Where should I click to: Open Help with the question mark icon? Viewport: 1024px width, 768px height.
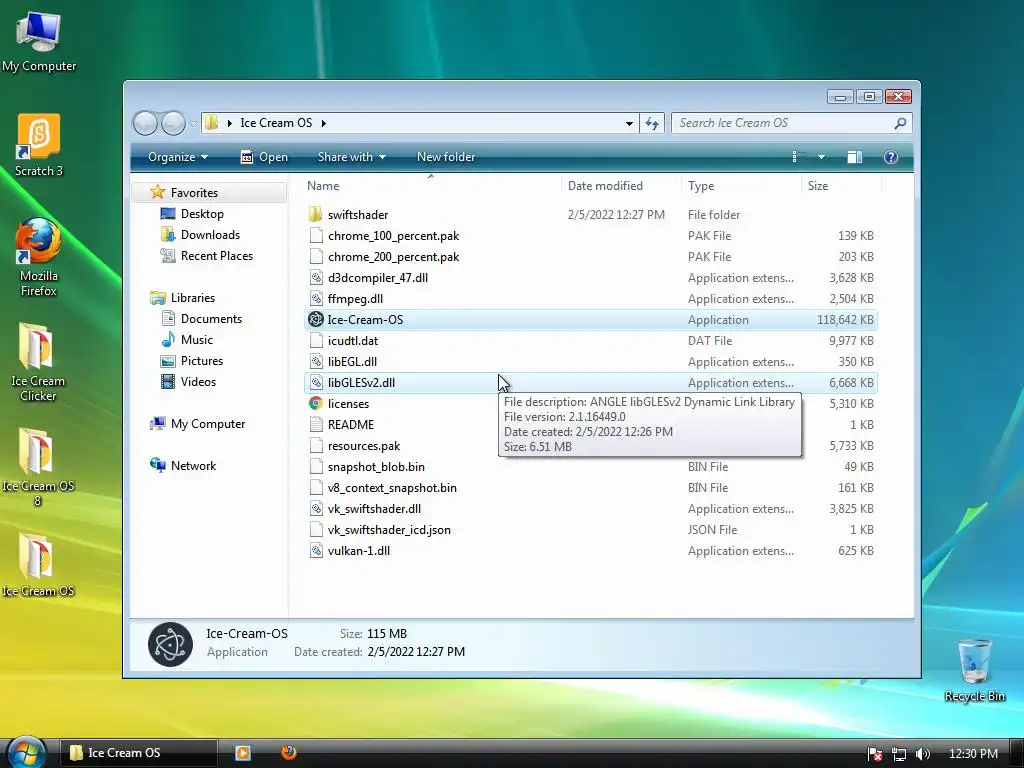891,157
